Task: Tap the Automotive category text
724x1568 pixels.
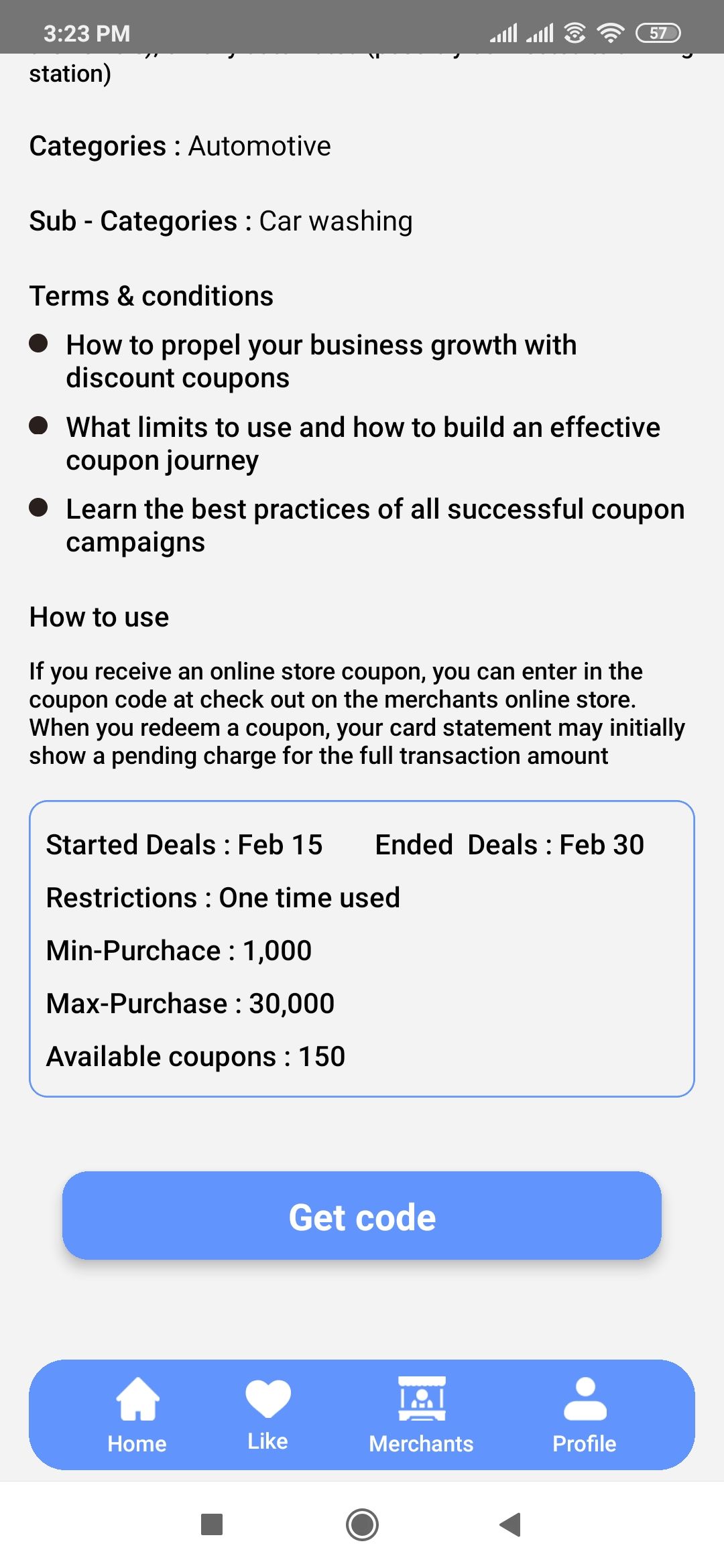Action: click(x=259, y=146)
